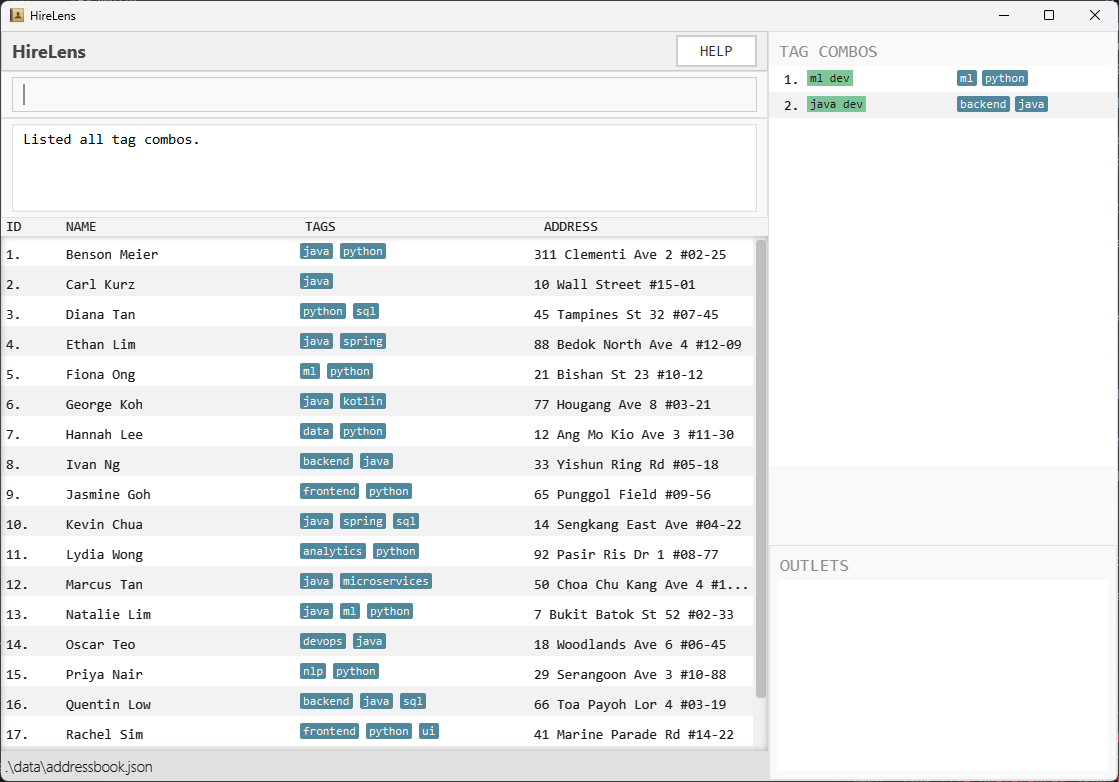Maximize the HireLens window

point(1049,15)
